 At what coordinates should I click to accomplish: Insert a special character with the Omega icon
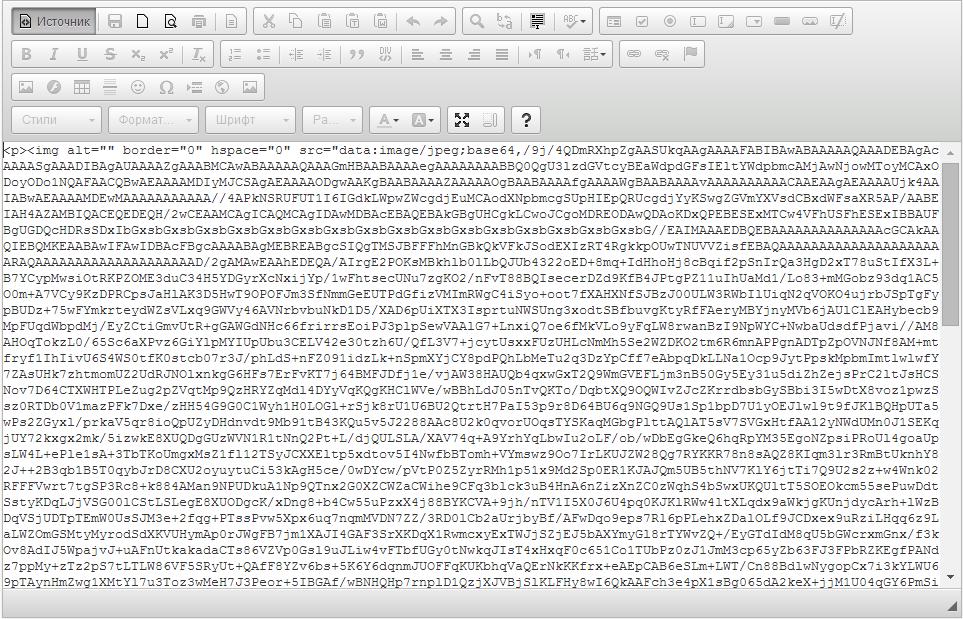coord(166,87)
